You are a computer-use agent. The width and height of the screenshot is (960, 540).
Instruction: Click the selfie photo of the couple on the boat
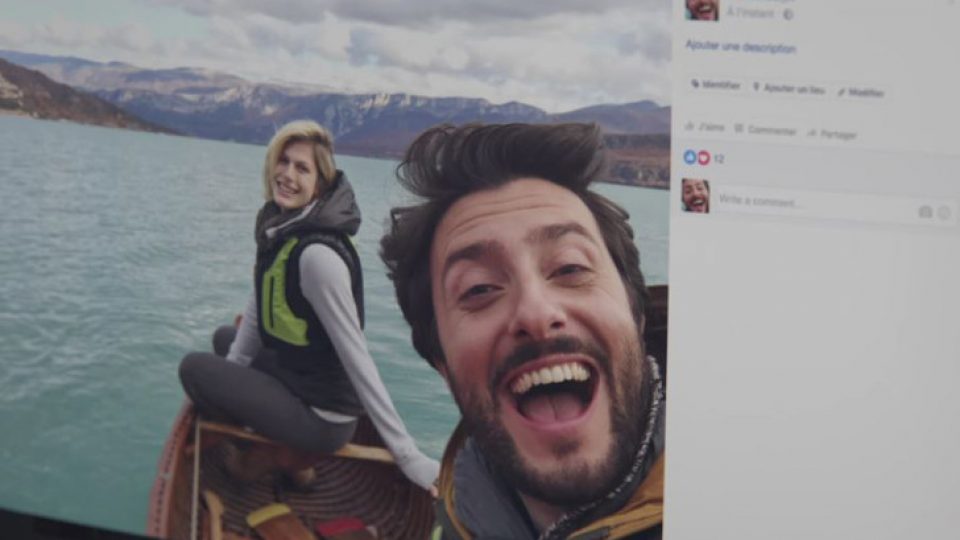pyautogui.click(x=334, y=269)
